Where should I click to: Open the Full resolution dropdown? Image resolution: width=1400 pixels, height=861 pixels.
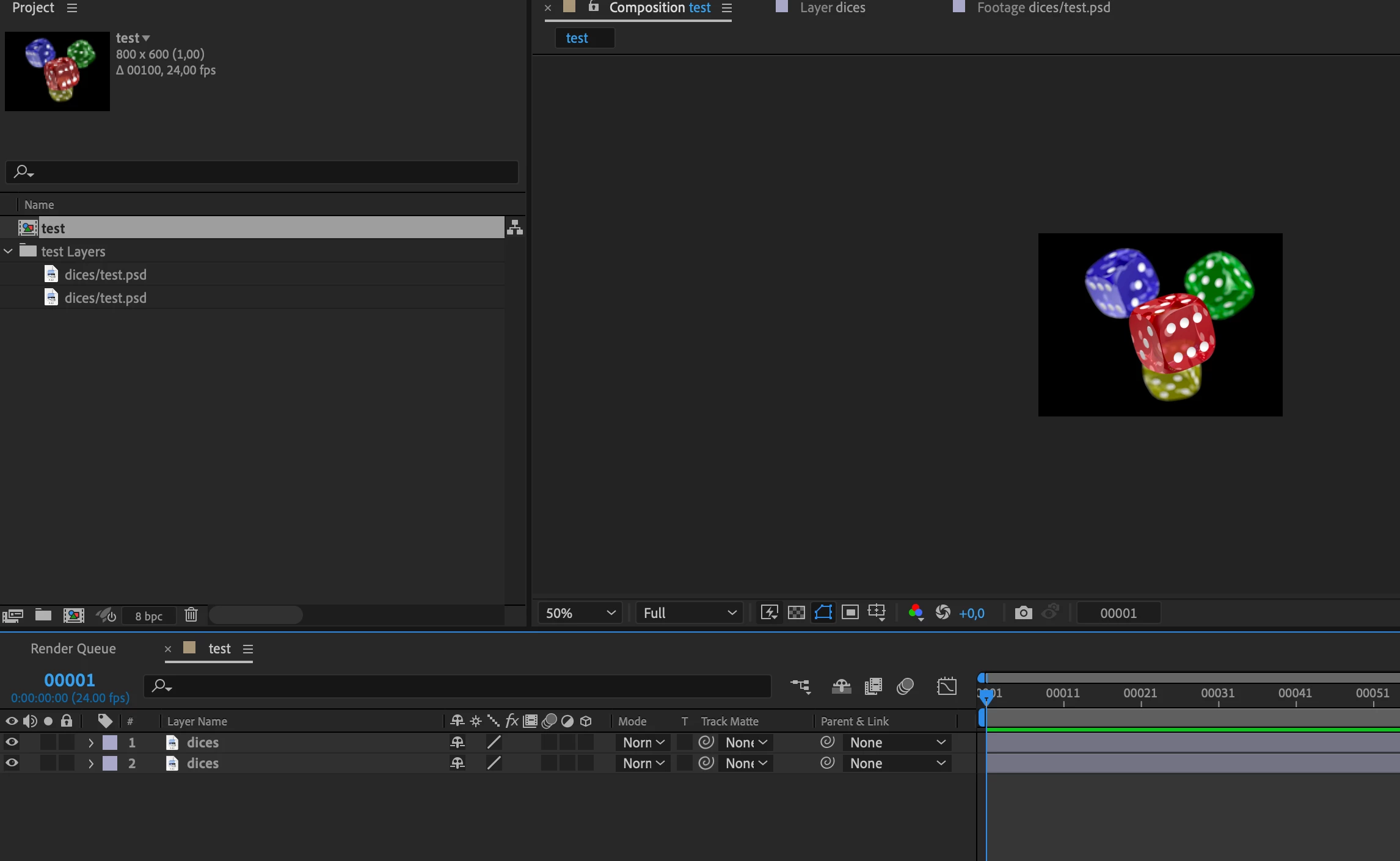coord(689,613)
